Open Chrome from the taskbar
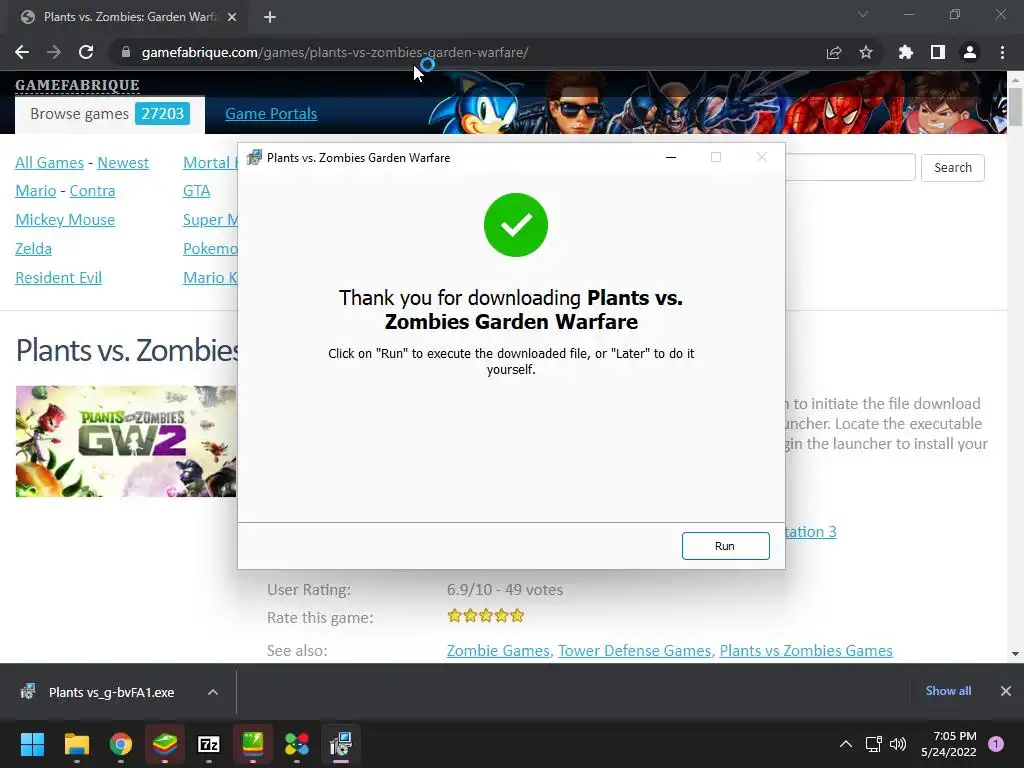Image resolution: width=1024 pixels, height=768 pixels. tap(121, 744)
